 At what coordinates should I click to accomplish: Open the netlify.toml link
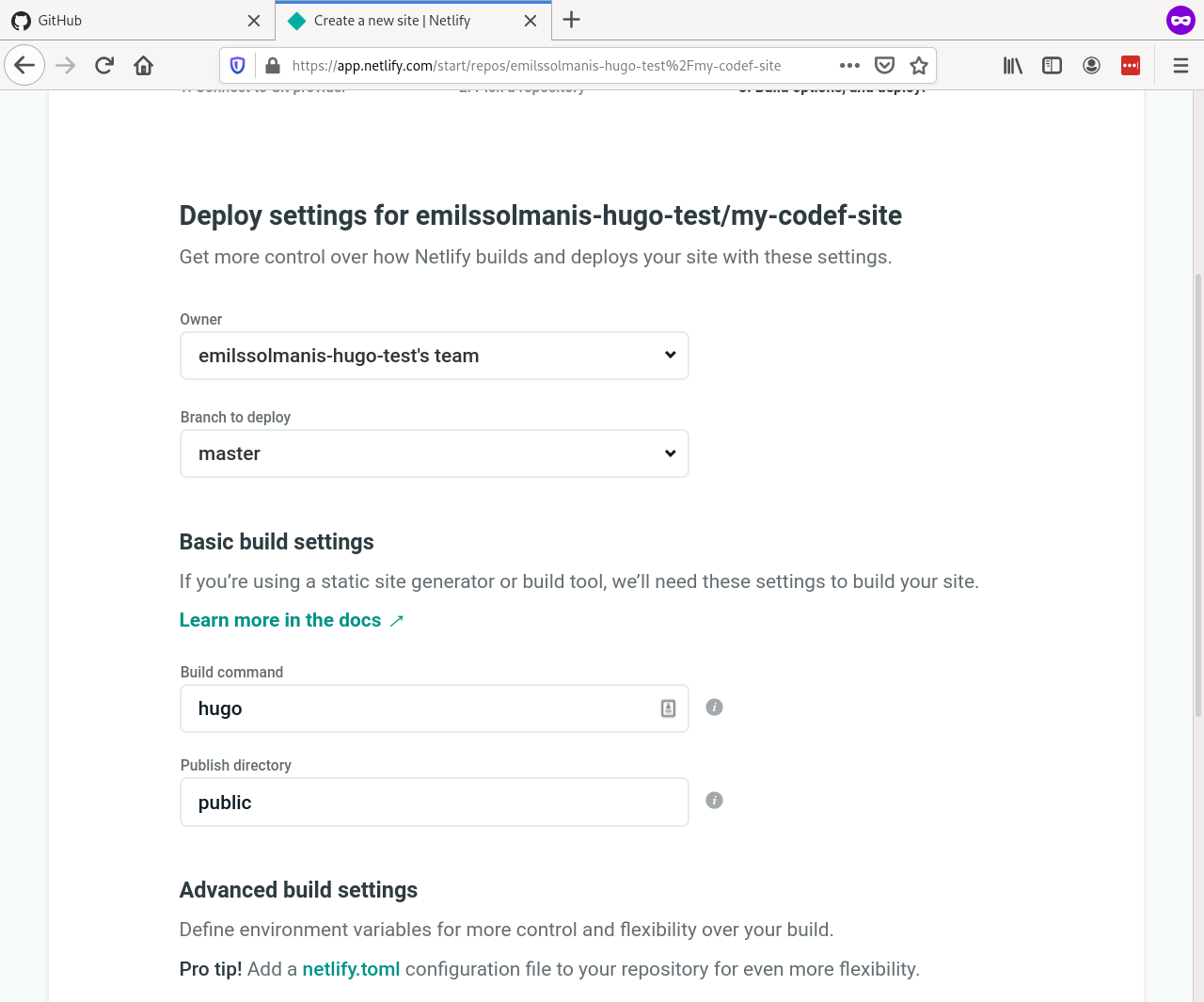pos(351,969)
